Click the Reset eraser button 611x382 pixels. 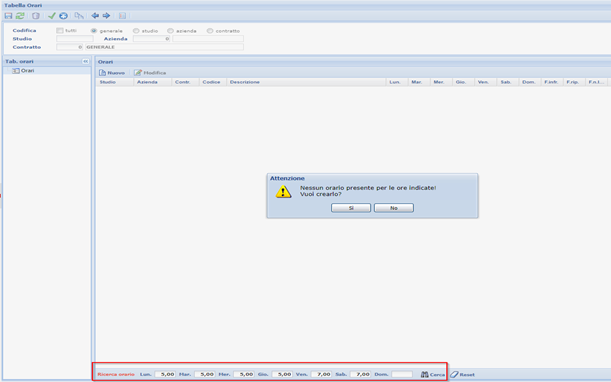coord(463,374)
